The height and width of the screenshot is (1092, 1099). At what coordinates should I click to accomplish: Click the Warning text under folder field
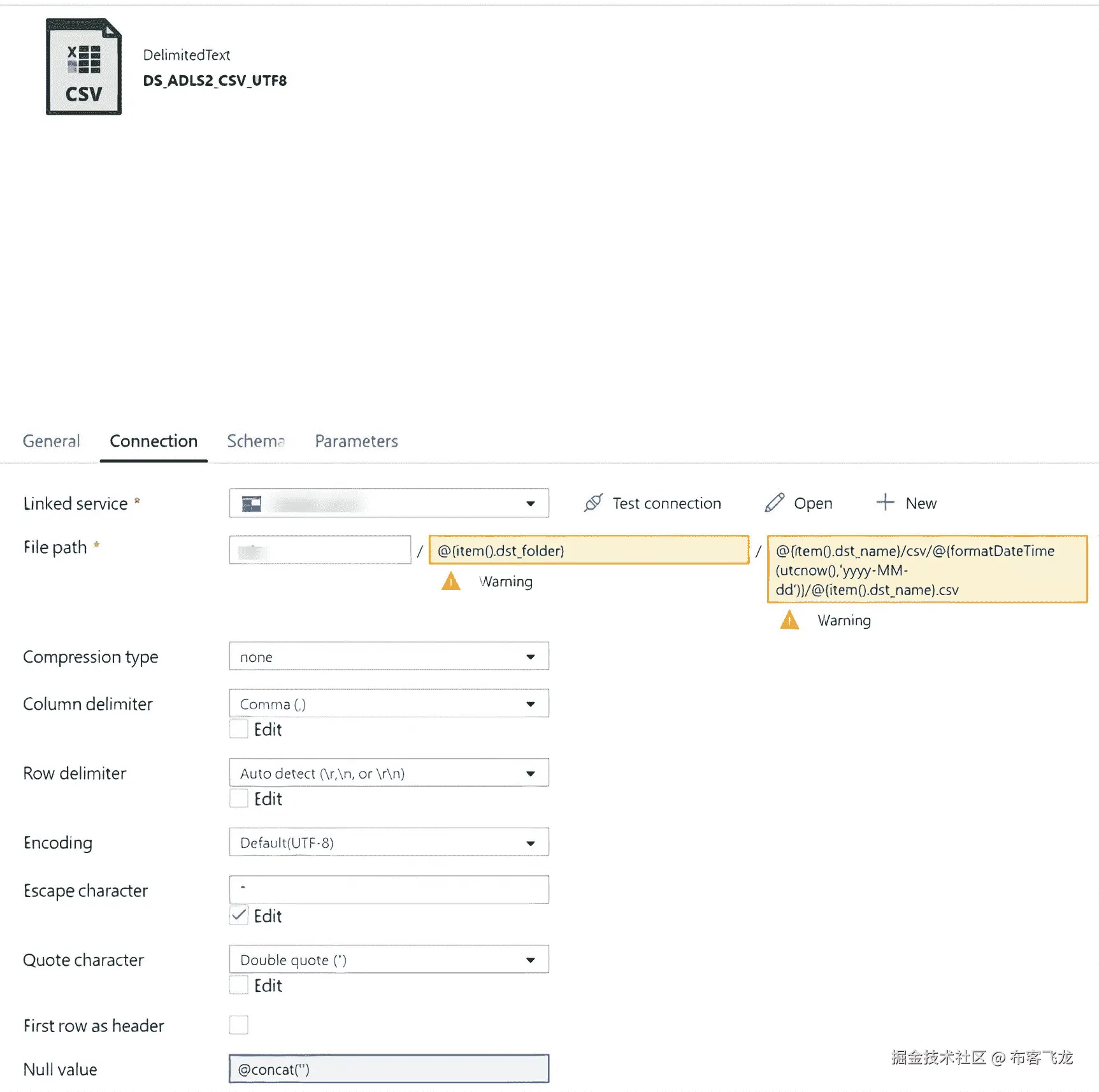(x=506, y=581)
